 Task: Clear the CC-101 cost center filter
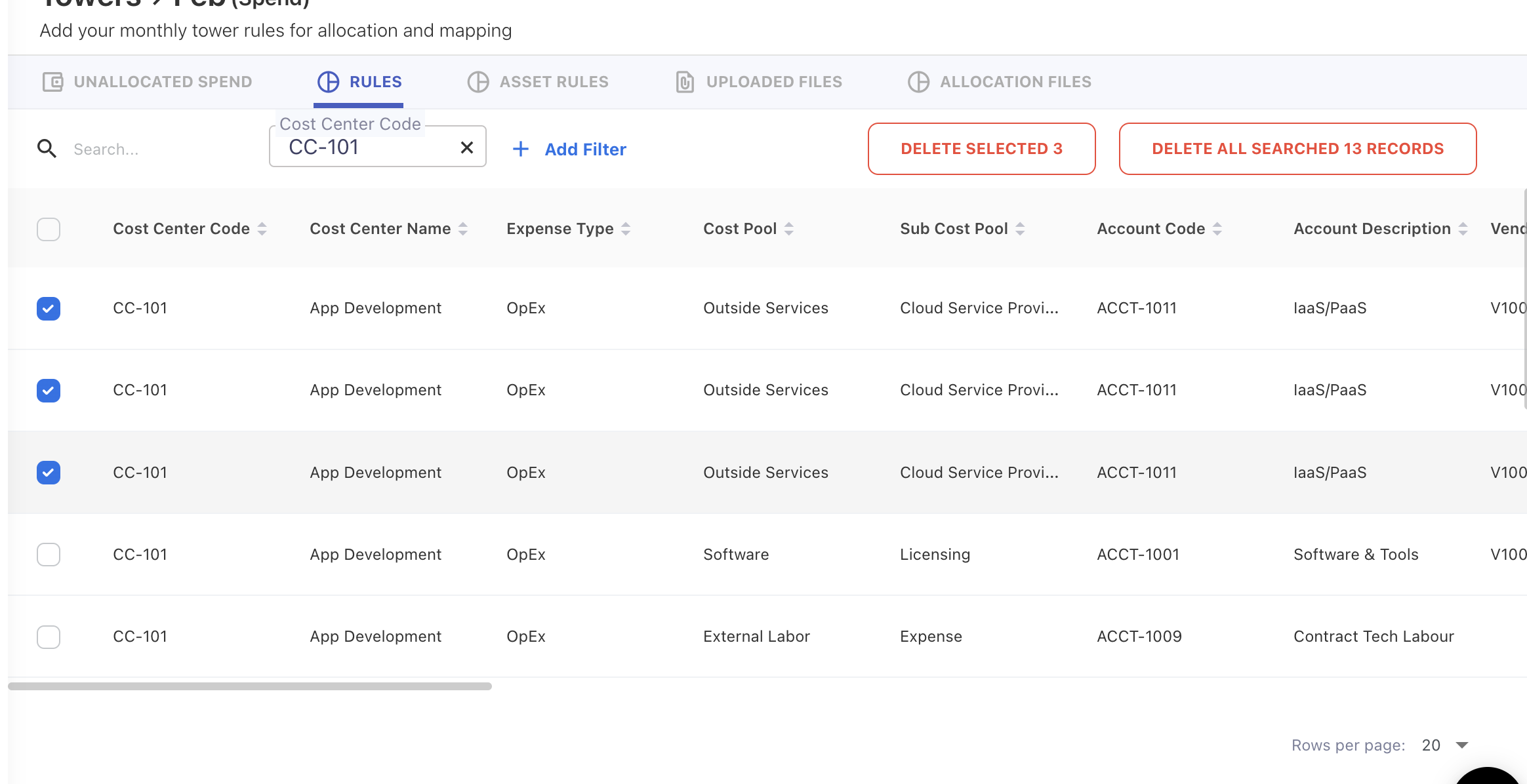tap(466, 147)
